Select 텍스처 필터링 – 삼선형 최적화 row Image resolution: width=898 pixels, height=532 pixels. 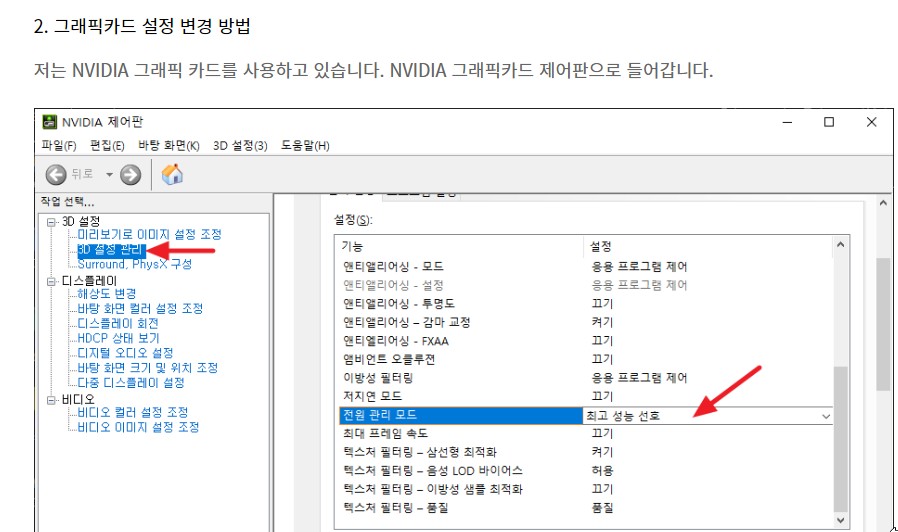point(585,452)
